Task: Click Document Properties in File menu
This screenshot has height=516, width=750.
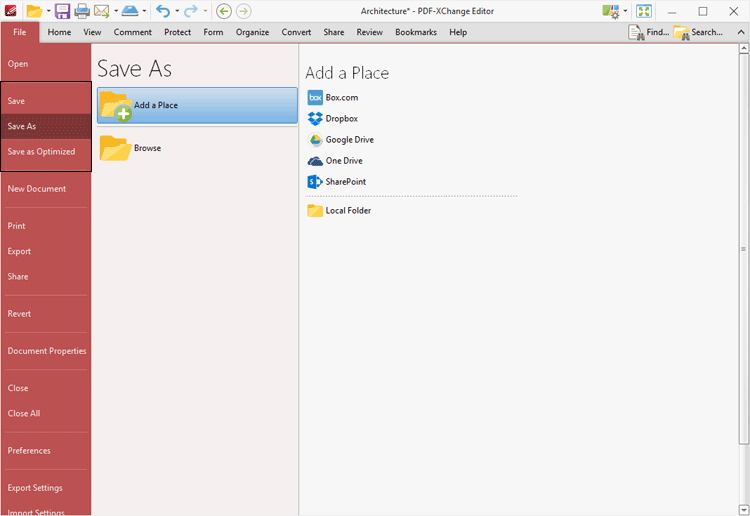Action: click(x=46, y=351)
